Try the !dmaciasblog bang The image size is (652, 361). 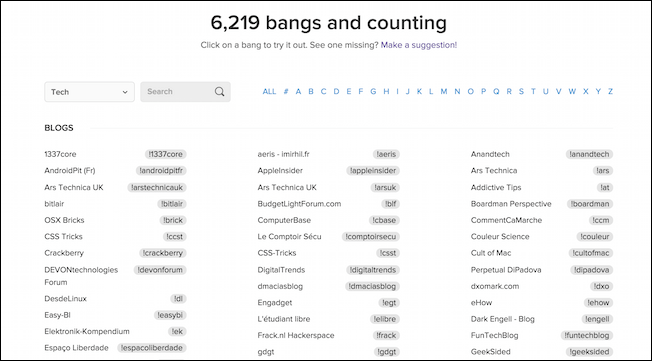pyautogui.click(x=373, y=286)
